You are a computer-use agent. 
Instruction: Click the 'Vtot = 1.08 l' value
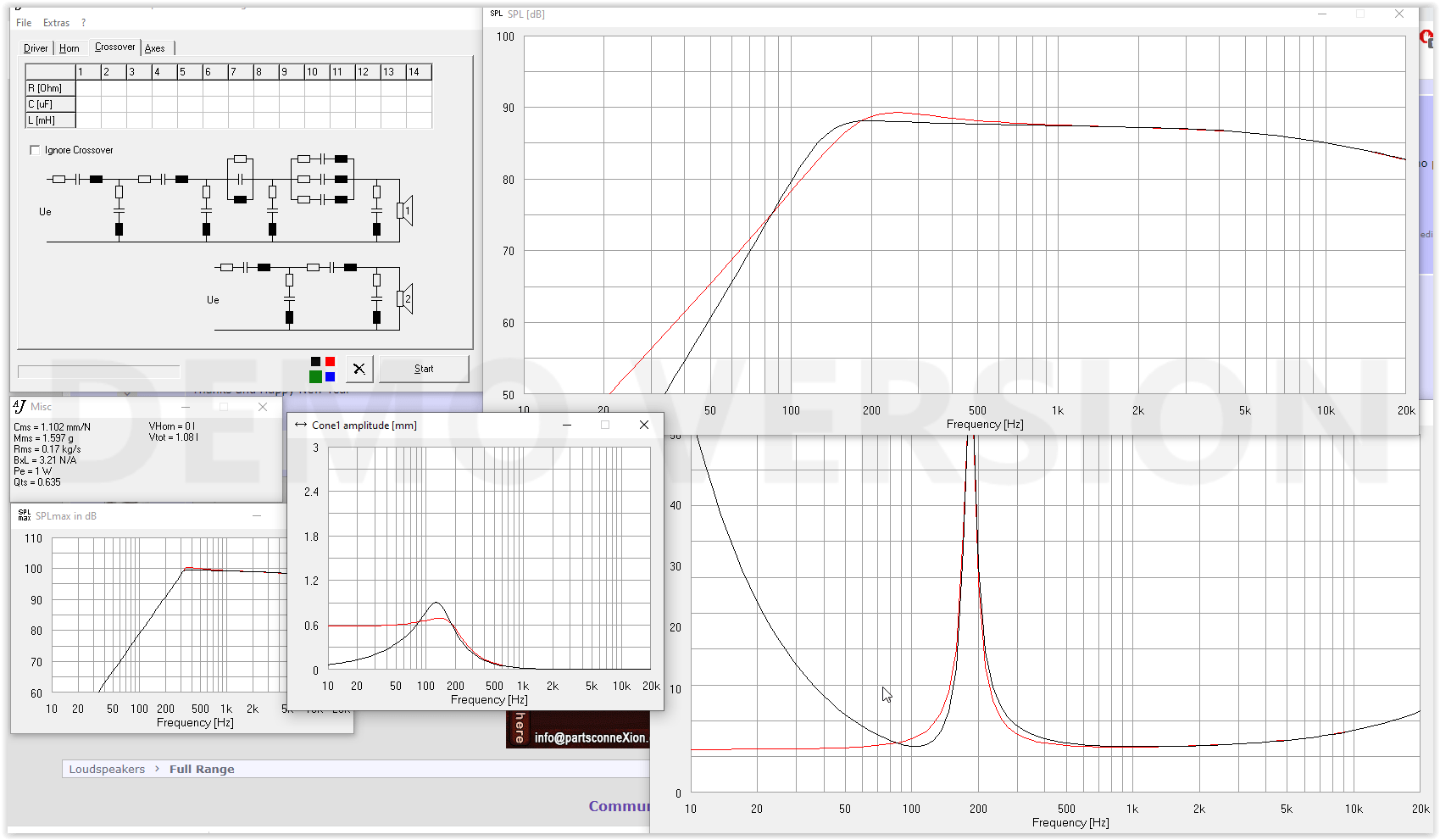(x=174, y=437)
